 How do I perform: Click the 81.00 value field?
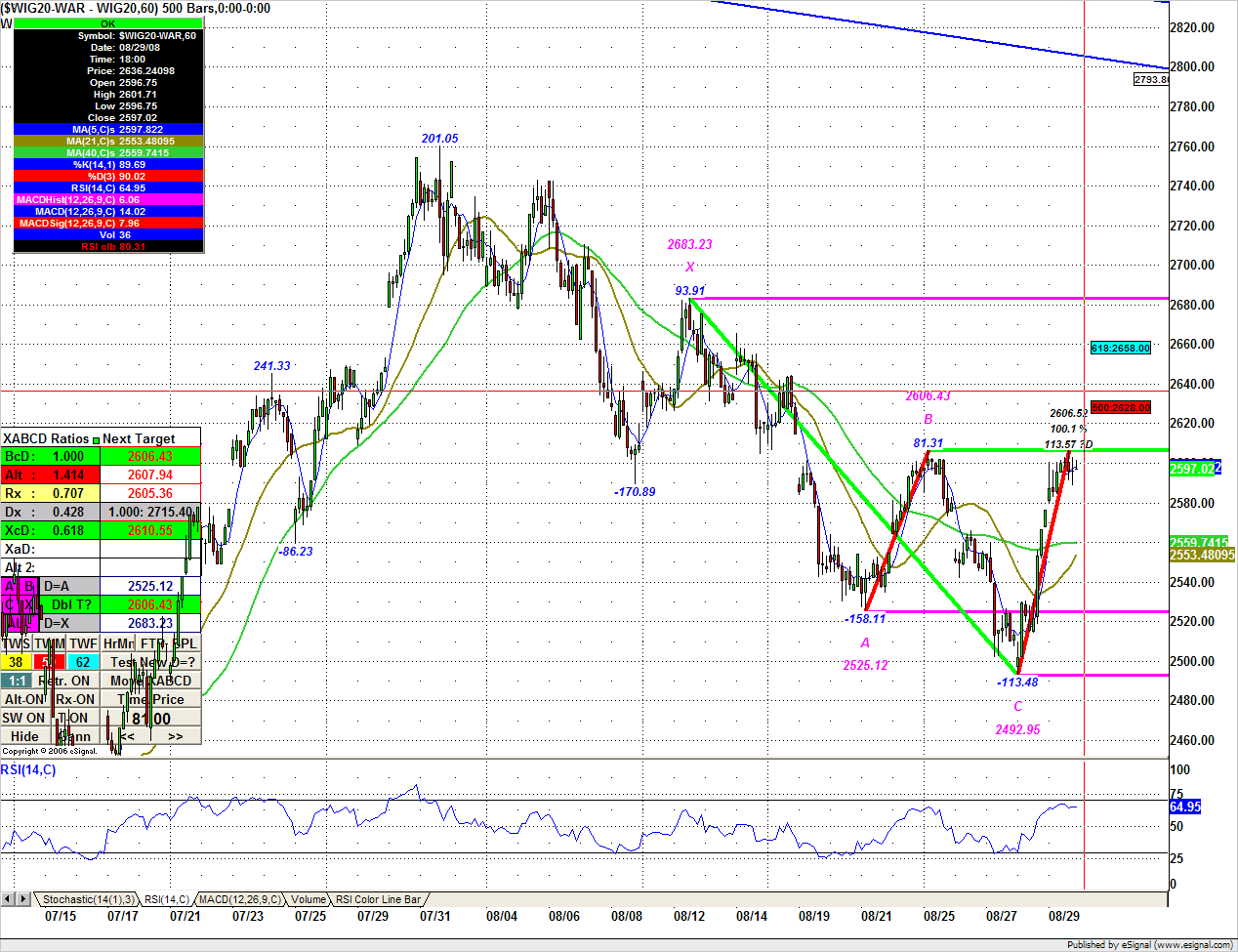151,718
